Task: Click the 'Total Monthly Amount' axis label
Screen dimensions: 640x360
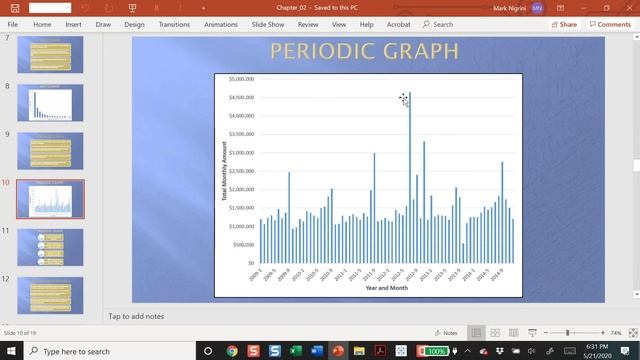Action: point(224,171)
